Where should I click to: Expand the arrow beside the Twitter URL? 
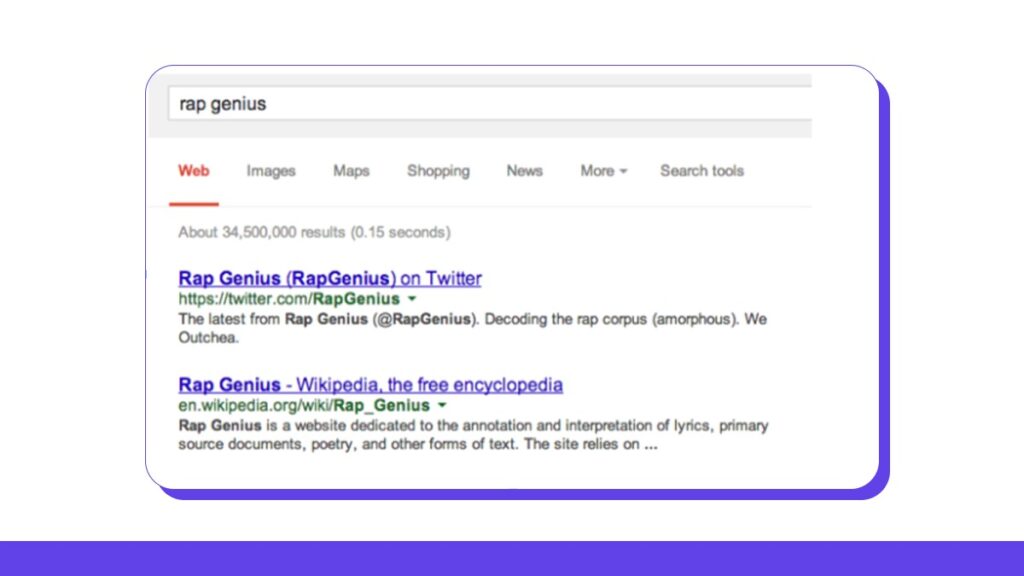coord(412,299)
